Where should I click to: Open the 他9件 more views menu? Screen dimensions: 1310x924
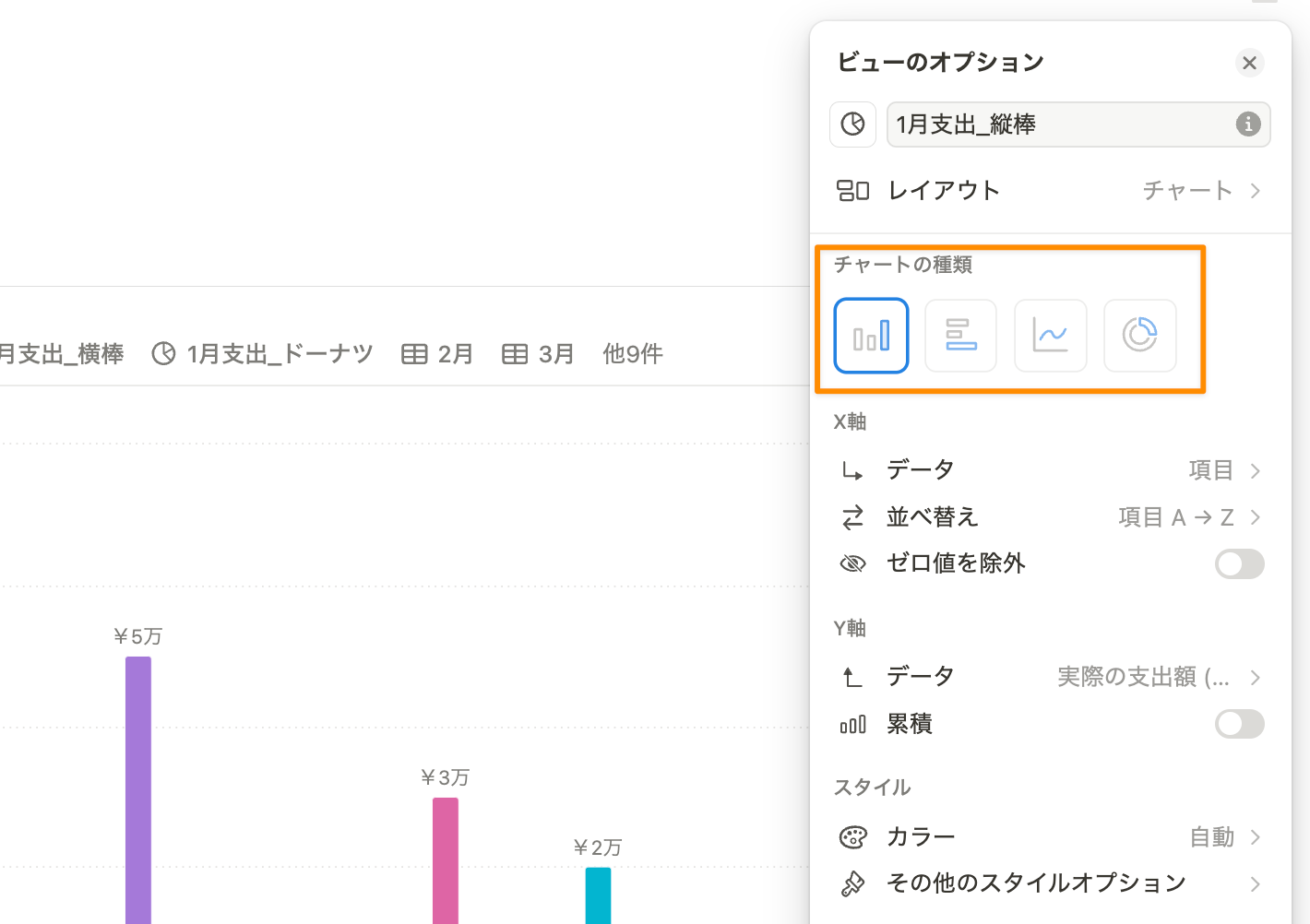[x=633, y=354]
